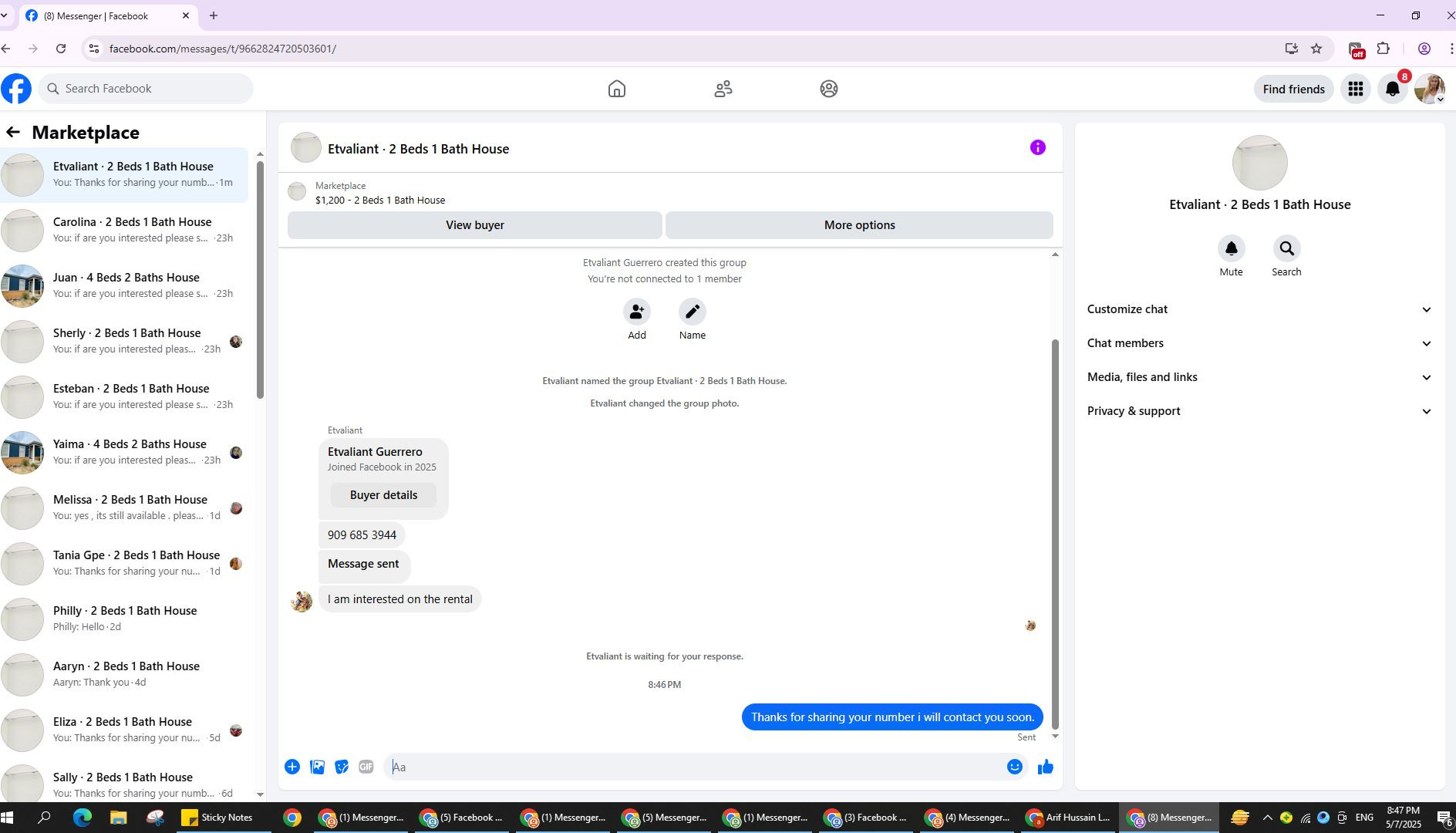The width and height of the screenshot is (1456, 833).
Task: Open File Explorer from the taskbar
Action: point(118,818)
